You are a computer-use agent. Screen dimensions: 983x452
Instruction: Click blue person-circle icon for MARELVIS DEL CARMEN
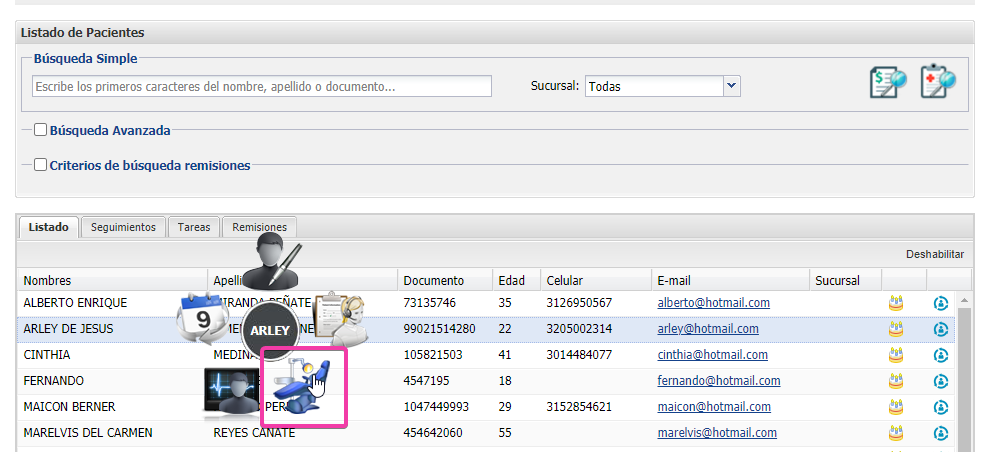(940, 433)
